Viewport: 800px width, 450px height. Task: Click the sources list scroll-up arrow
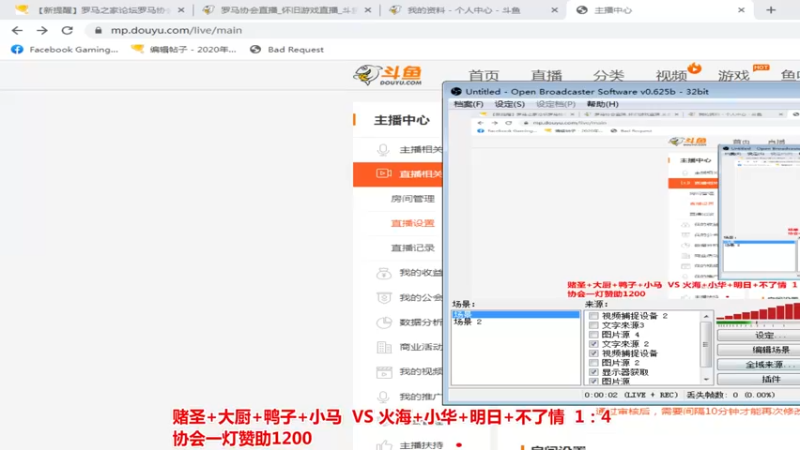coord(706,316)
